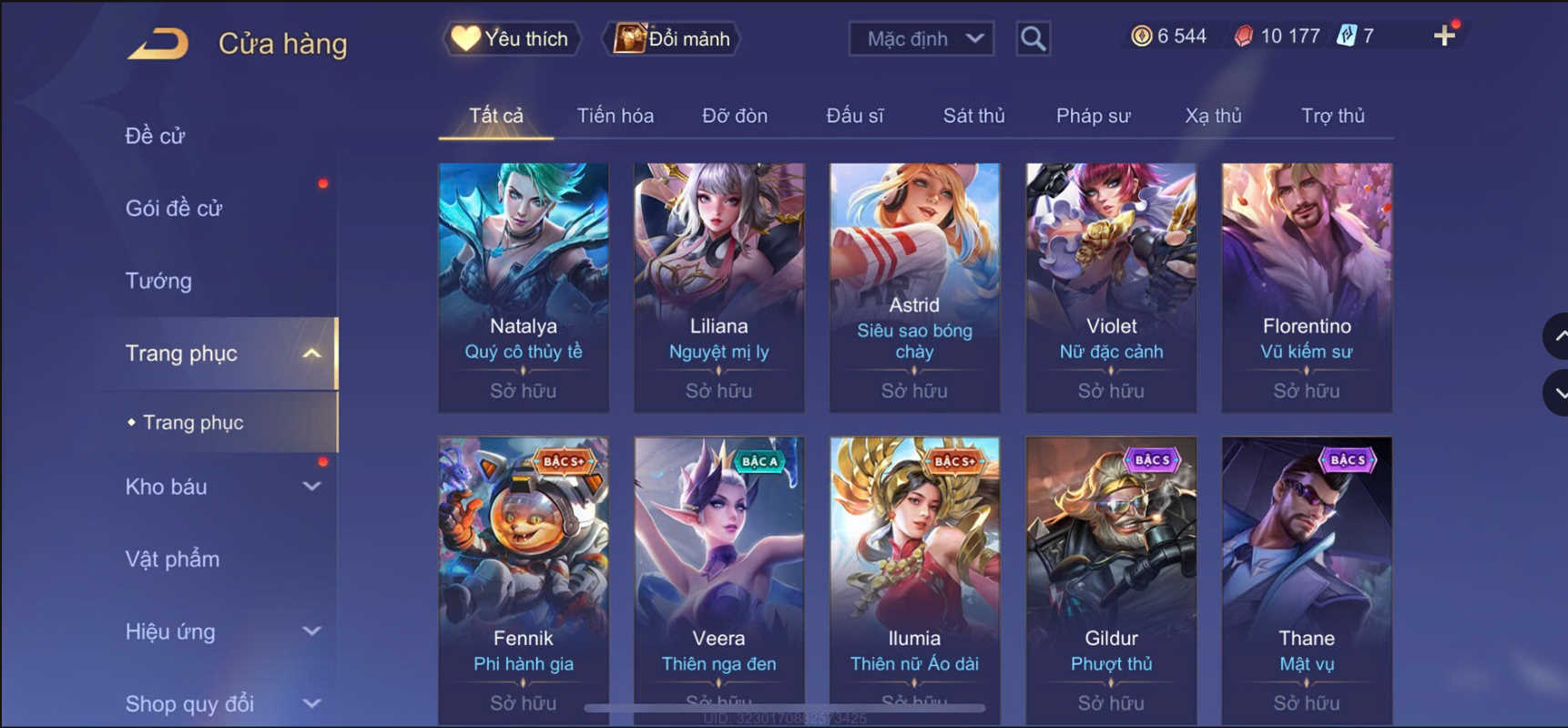Click the page up arrow on right edge
The height and width of the screenshot is (728, 1568).
(1556, 336)
